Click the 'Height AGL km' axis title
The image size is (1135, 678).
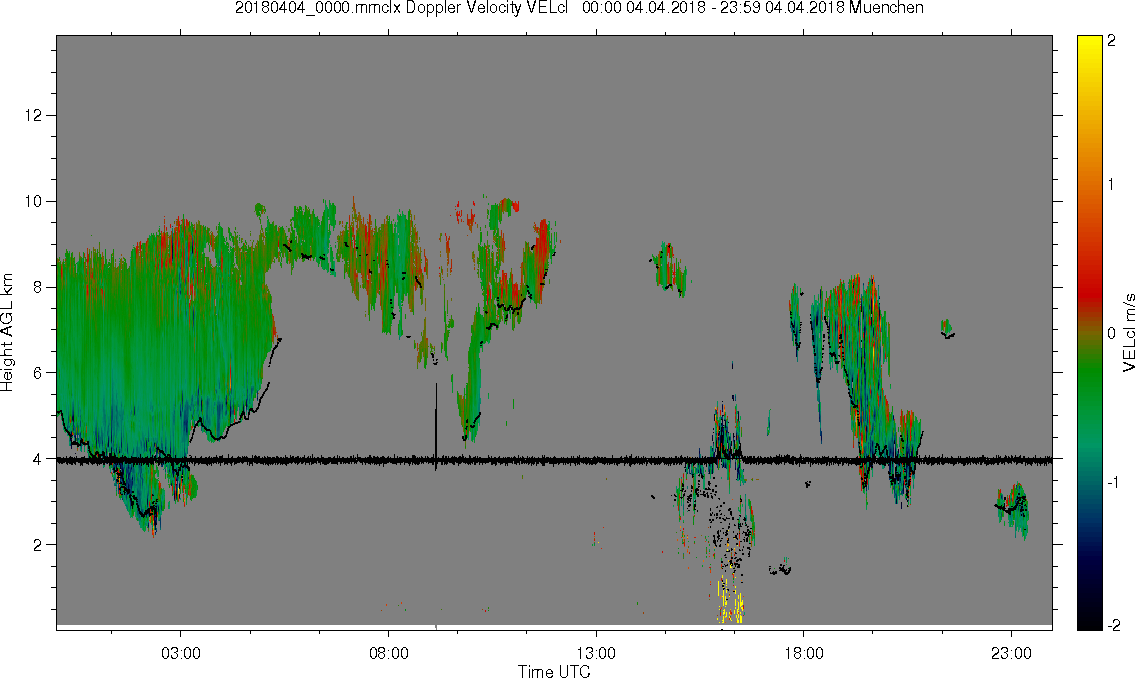[x=7, y=332]
